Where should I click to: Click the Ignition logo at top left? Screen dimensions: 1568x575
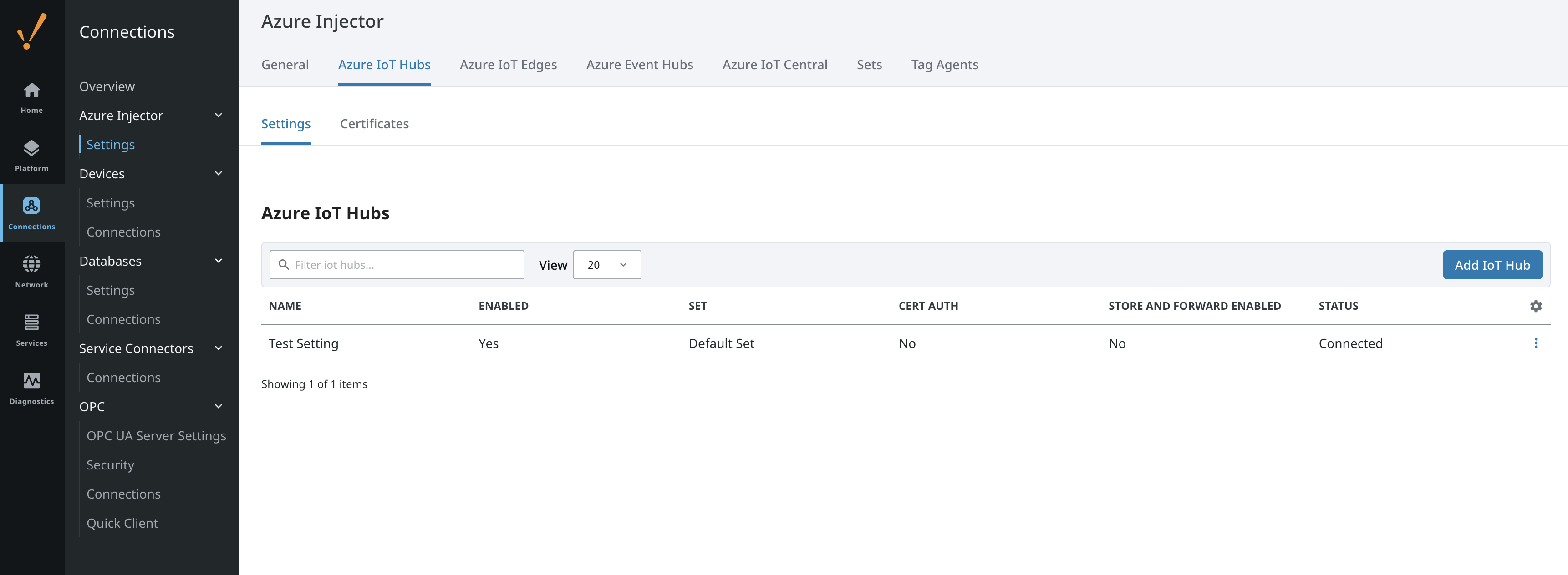(32, 32)
